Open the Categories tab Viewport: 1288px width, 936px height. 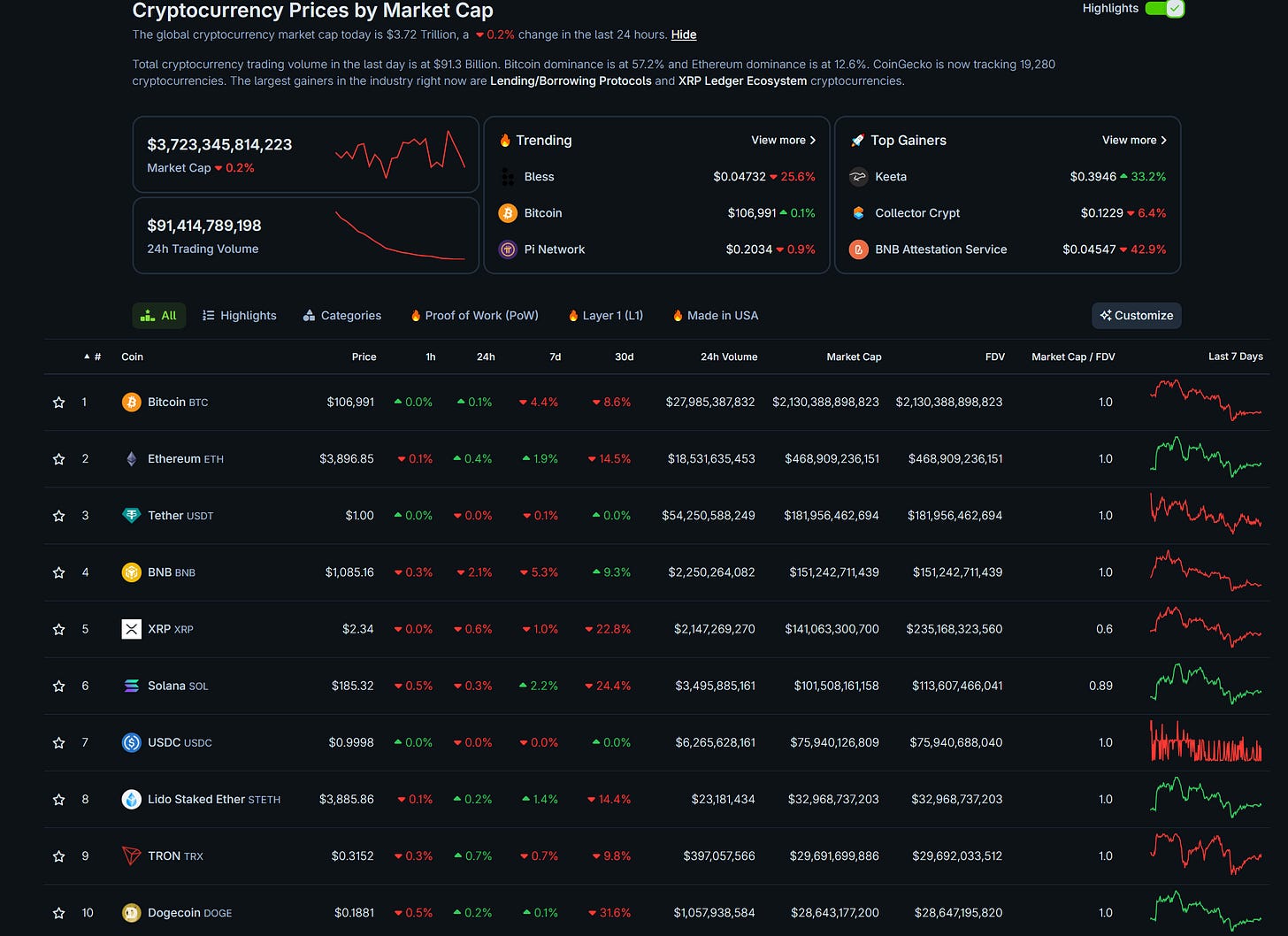coord(342,316)
